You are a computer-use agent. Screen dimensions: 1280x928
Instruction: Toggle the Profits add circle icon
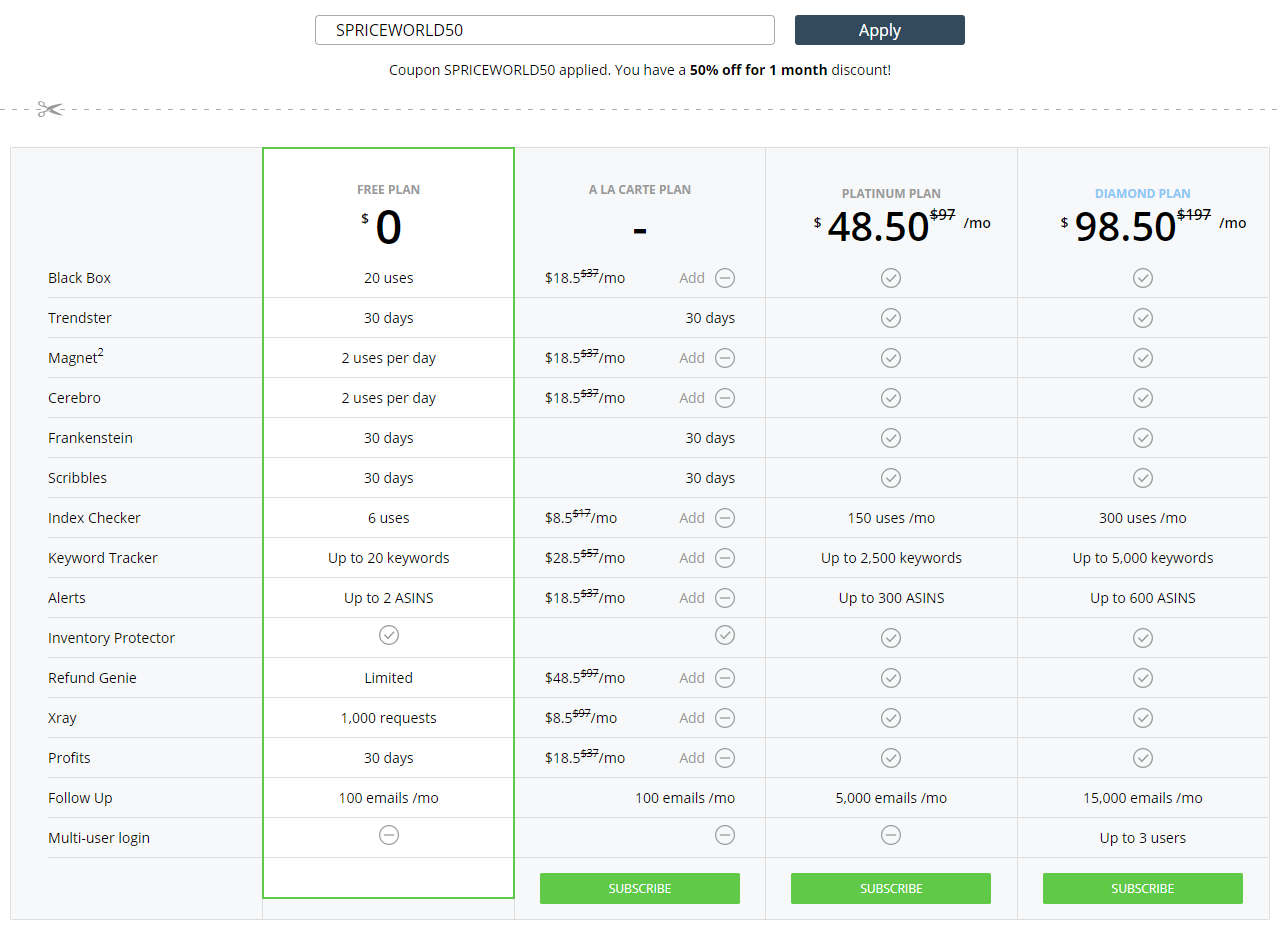point(725,758)
